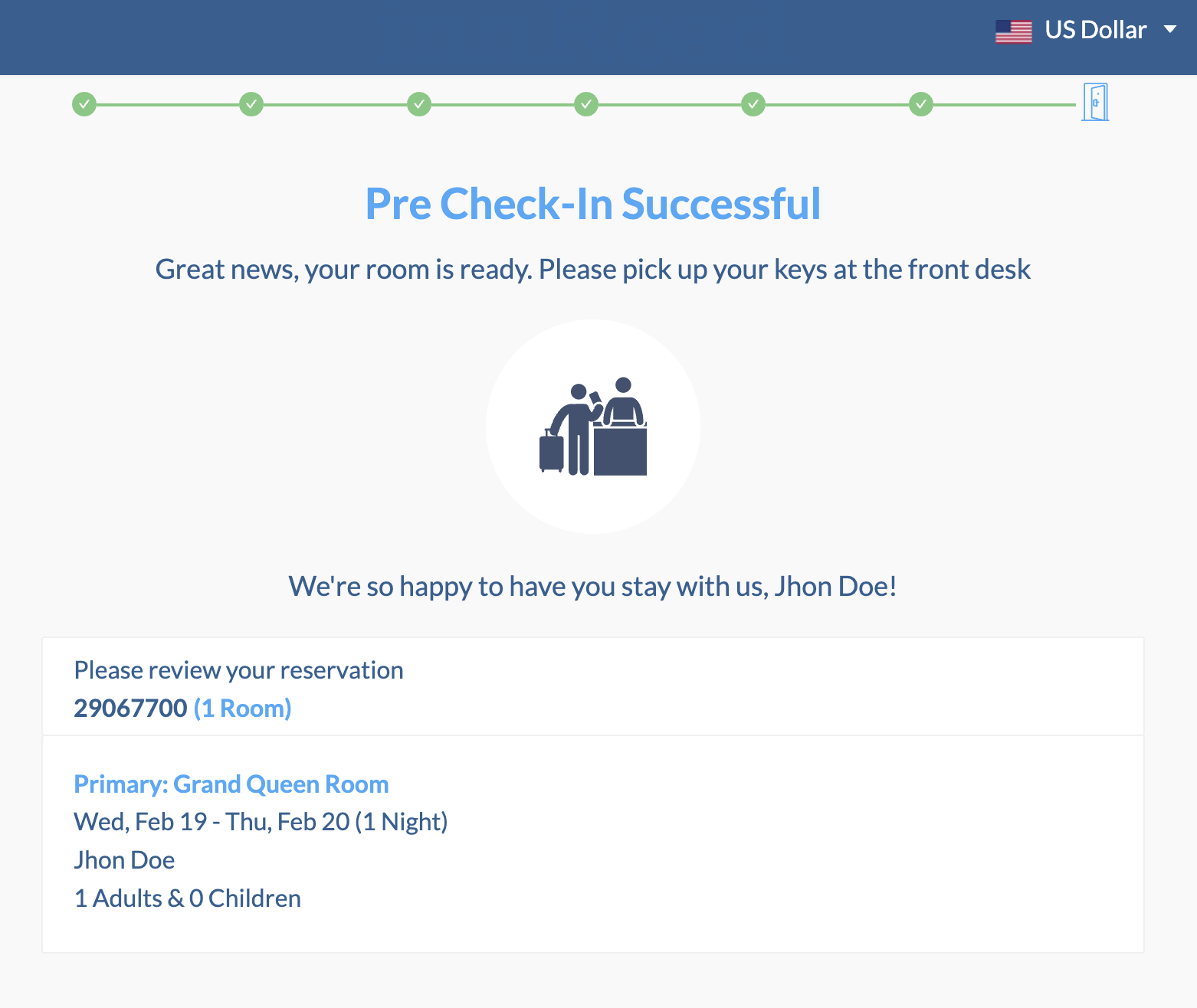Click the front desk check-in illustration
The width and height of the screenshot is (1197, 1008).
point(593,427)
